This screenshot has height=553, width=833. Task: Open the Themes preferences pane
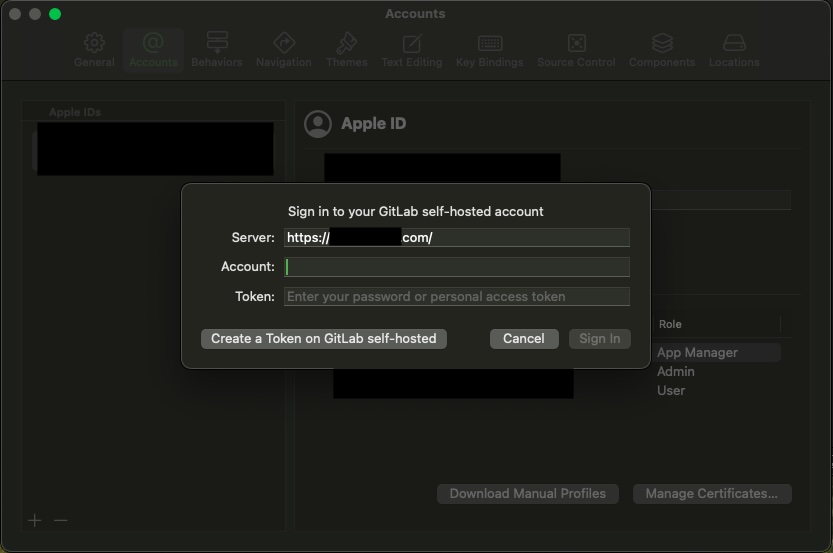[x=347, y=49]
